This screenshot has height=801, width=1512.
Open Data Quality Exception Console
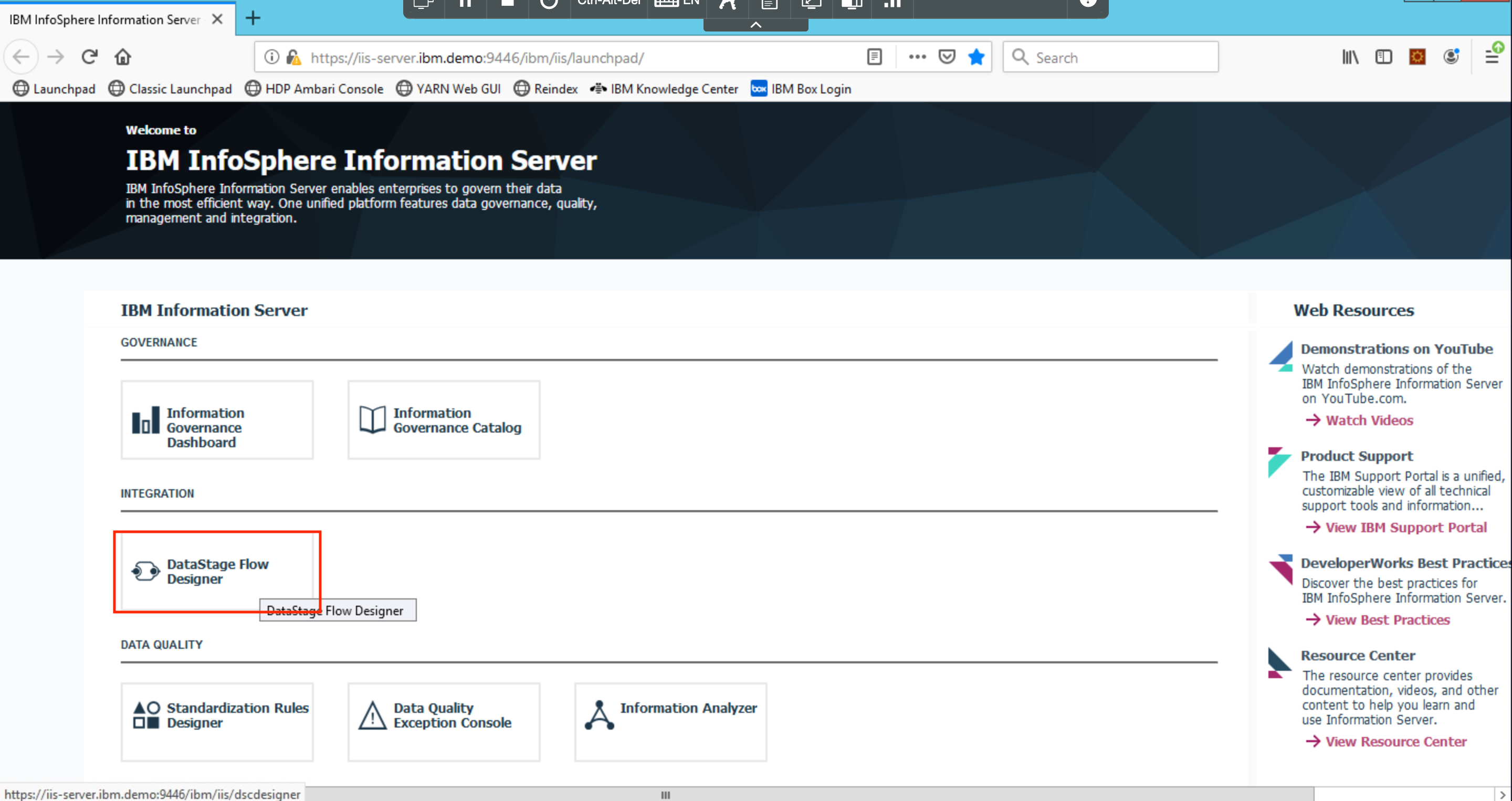coord(444,722)
